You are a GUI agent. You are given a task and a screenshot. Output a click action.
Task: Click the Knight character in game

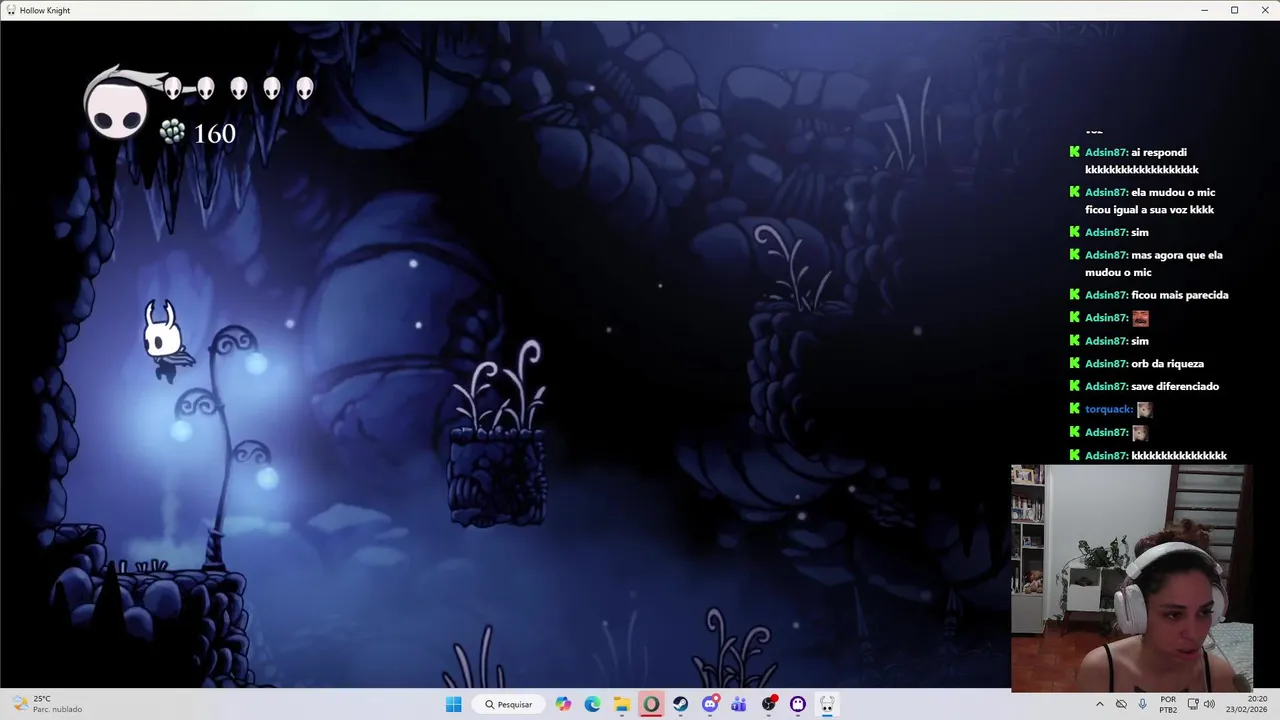pyautogui.click(x=165, y=341)
